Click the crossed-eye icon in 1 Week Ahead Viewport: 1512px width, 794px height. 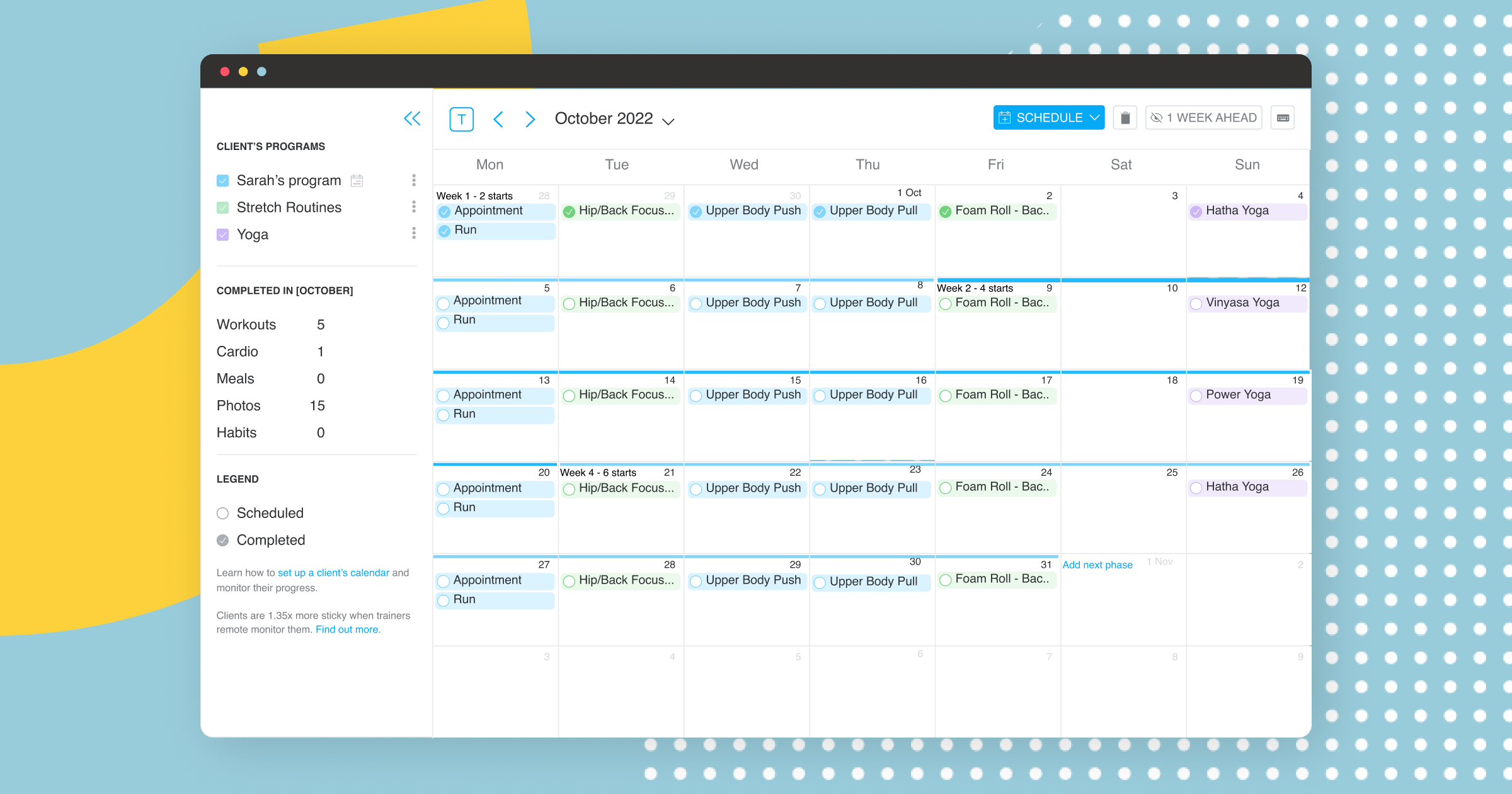(x=1157, y=117)
